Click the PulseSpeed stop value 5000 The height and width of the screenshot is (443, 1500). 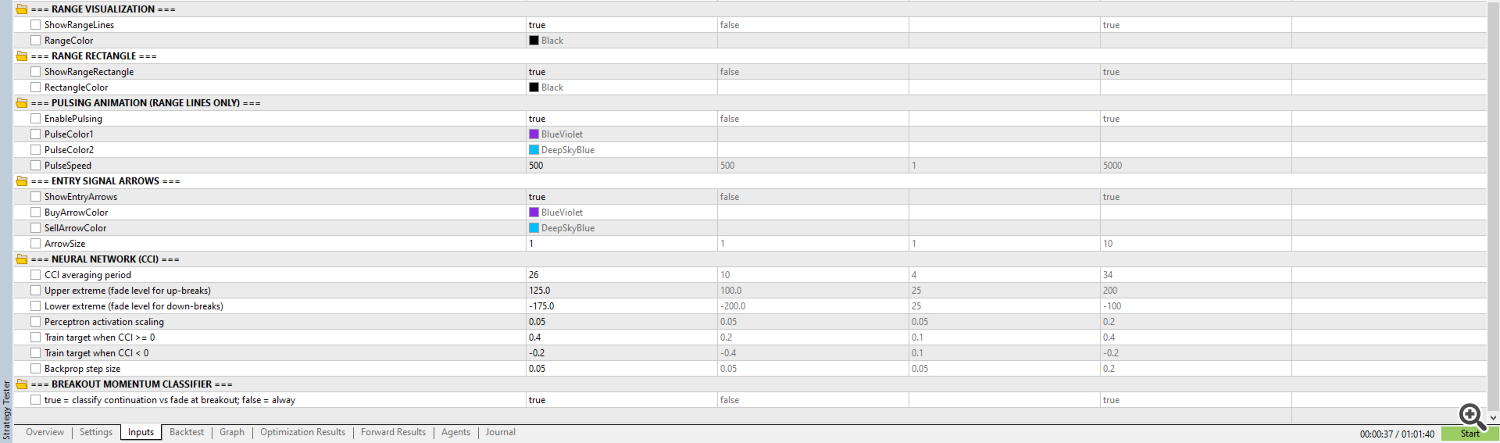(1114, 165)
